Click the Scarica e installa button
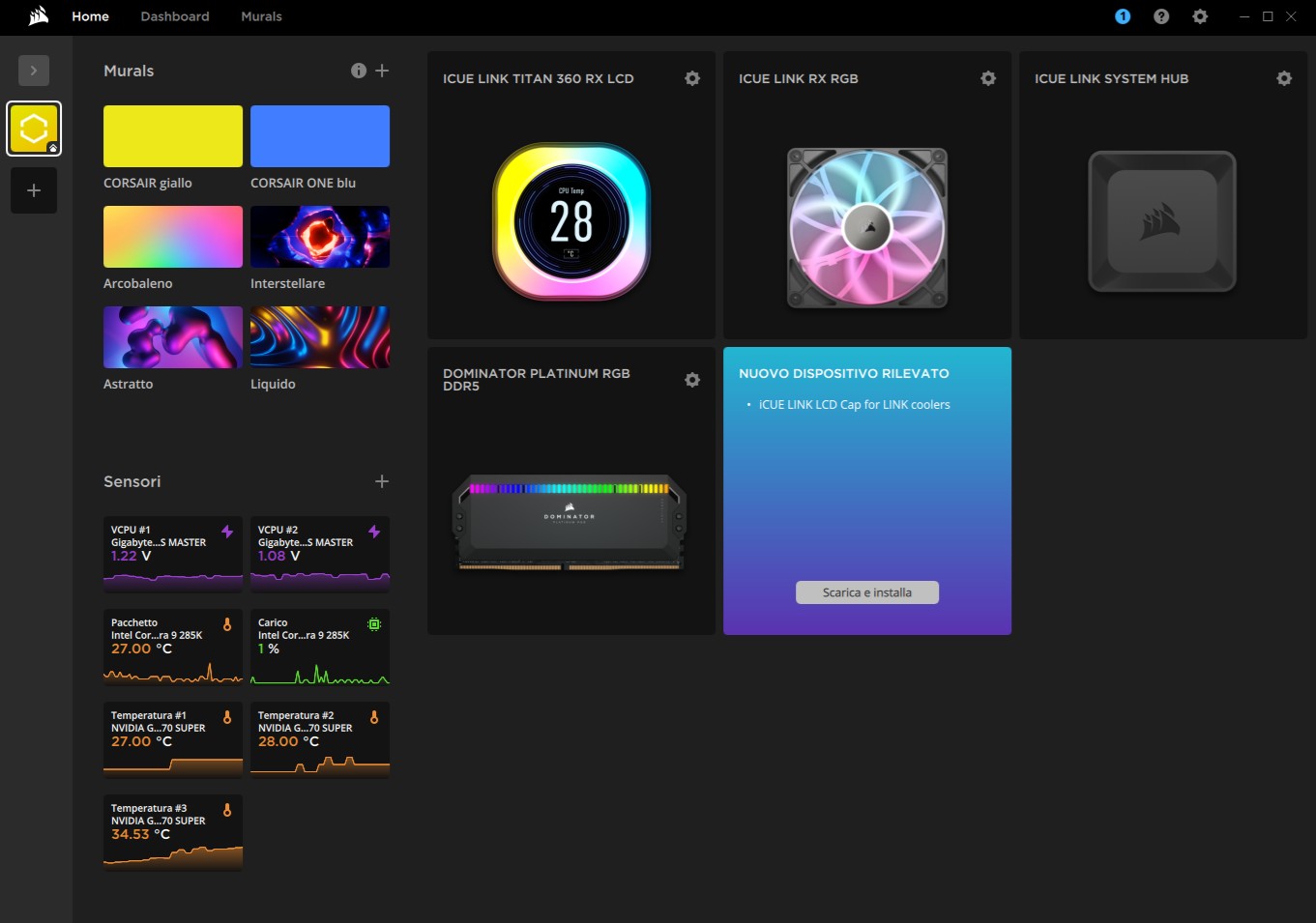Viewport: 1316px width, 923px height. (x=866, y=592)
